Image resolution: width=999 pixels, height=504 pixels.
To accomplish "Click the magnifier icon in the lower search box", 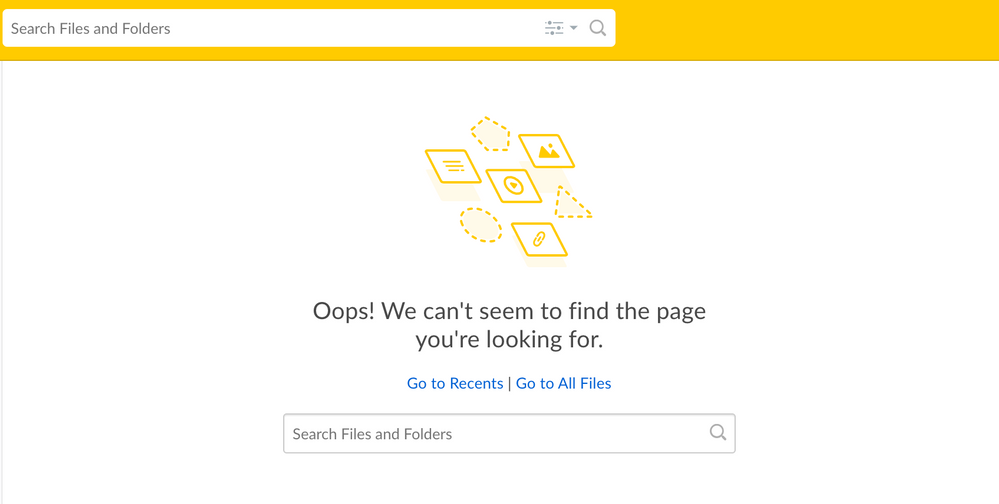I will pyautogui.click(x=717, y=433).
